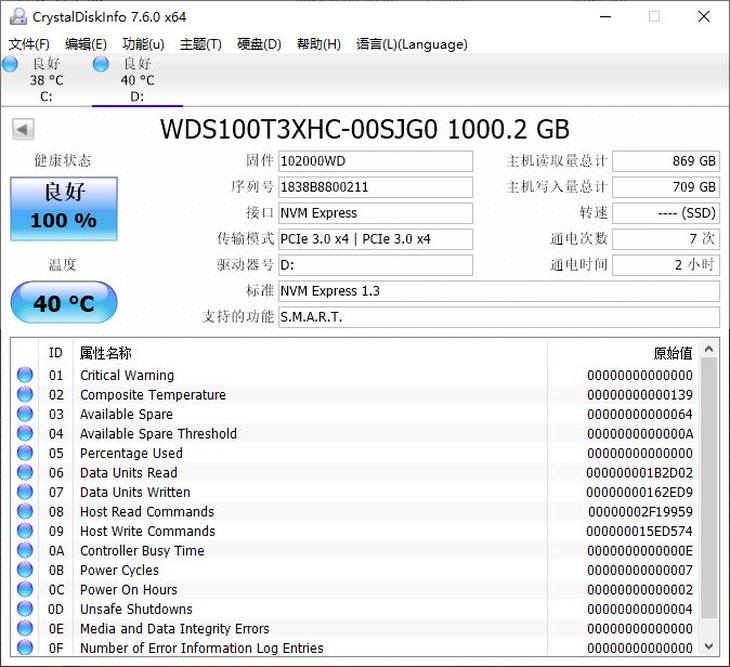Click the status icon for Number of Error Information Log Entries

click(25, 647)
